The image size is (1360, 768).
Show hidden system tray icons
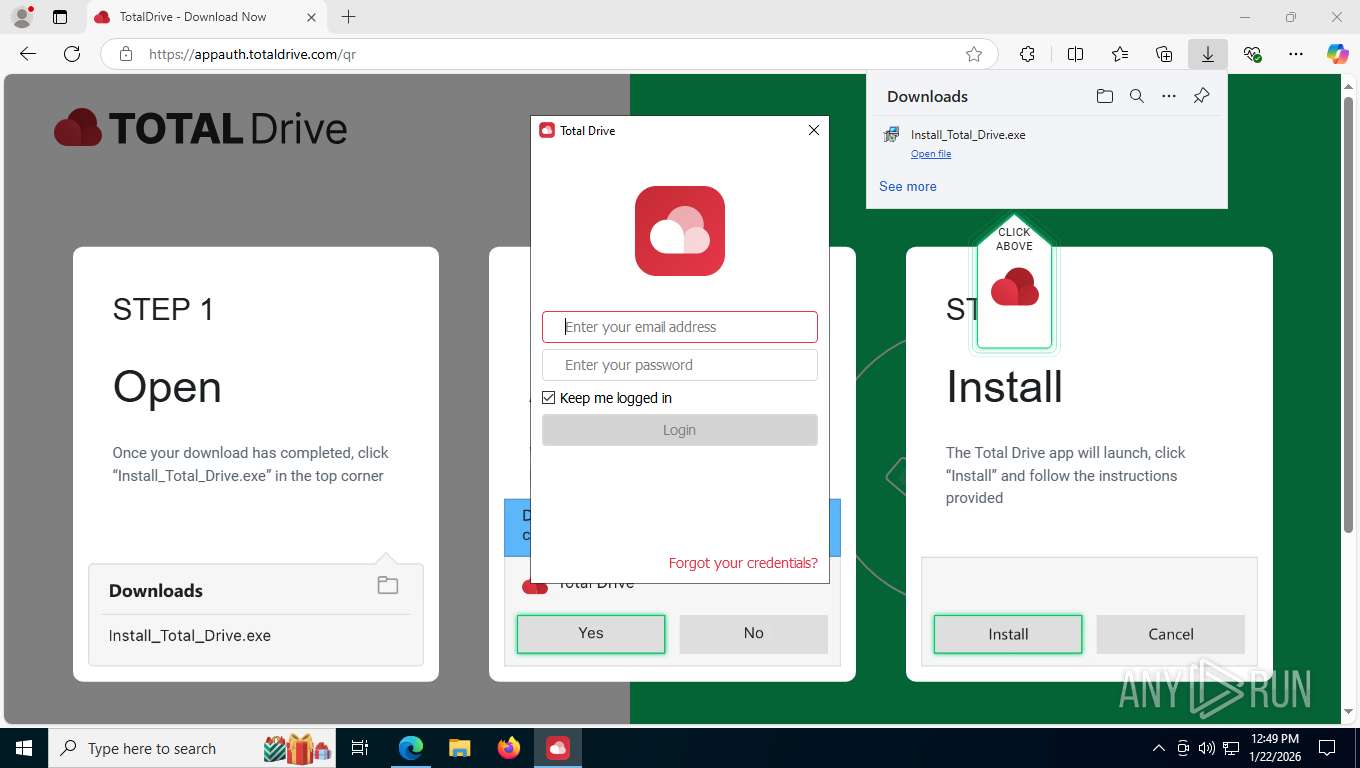click(x=1159, y=748)
